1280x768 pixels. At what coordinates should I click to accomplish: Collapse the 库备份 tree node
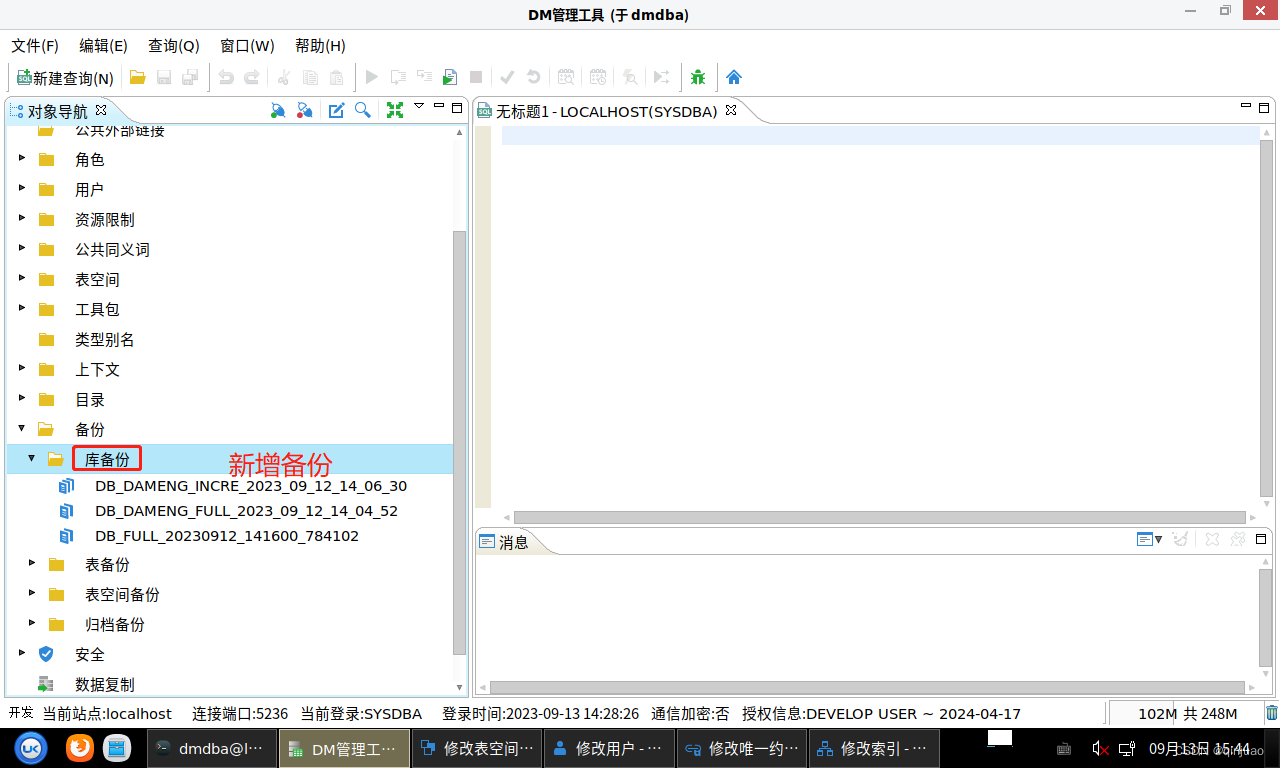tap(32, 458)
